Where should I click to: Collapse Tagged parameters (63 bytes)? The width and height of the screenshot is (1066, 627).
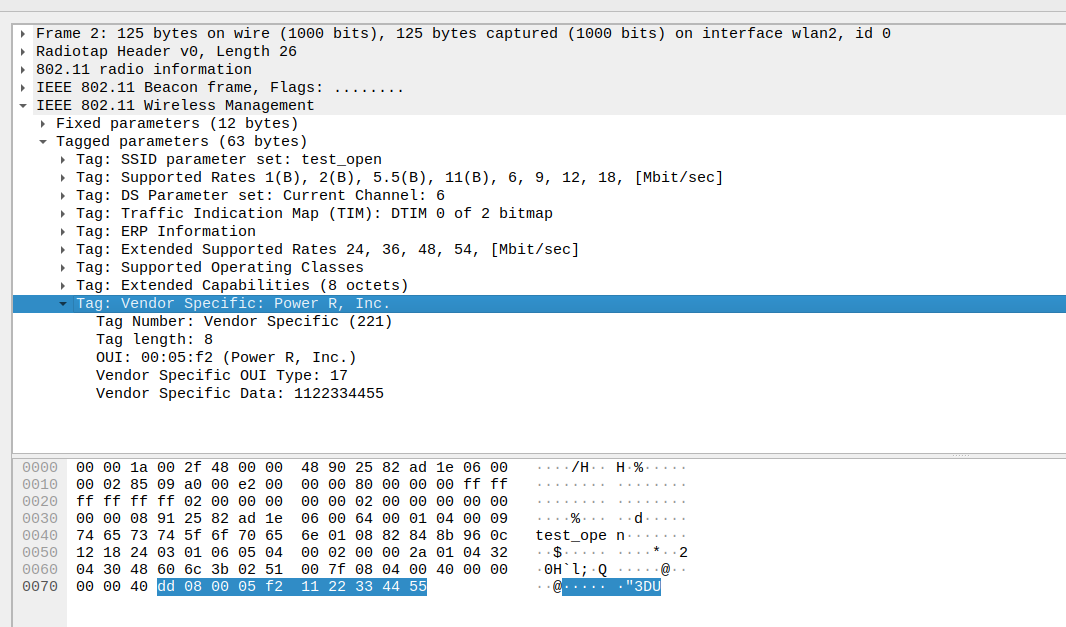pyautogui.click(x=43, y=142)
